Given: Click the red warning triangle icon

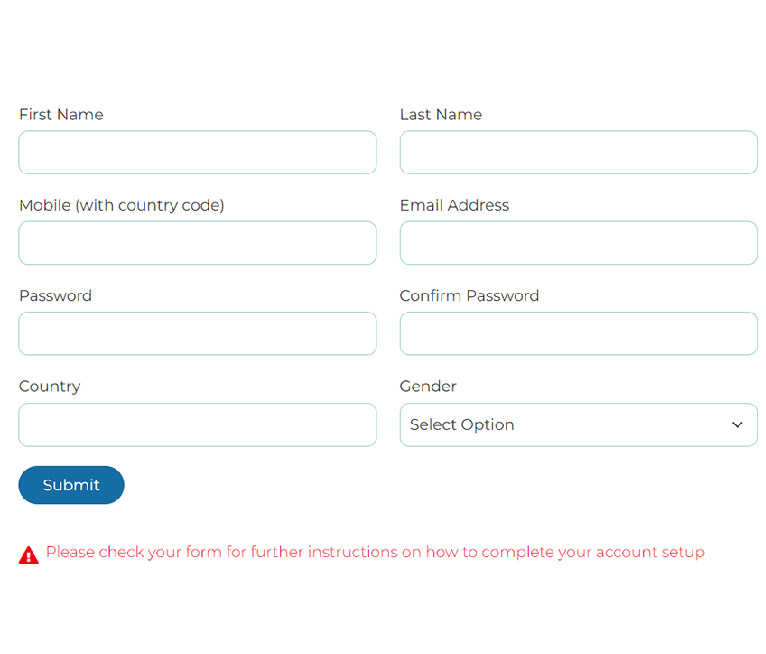Looking at the screenshot, I should 29,555.
